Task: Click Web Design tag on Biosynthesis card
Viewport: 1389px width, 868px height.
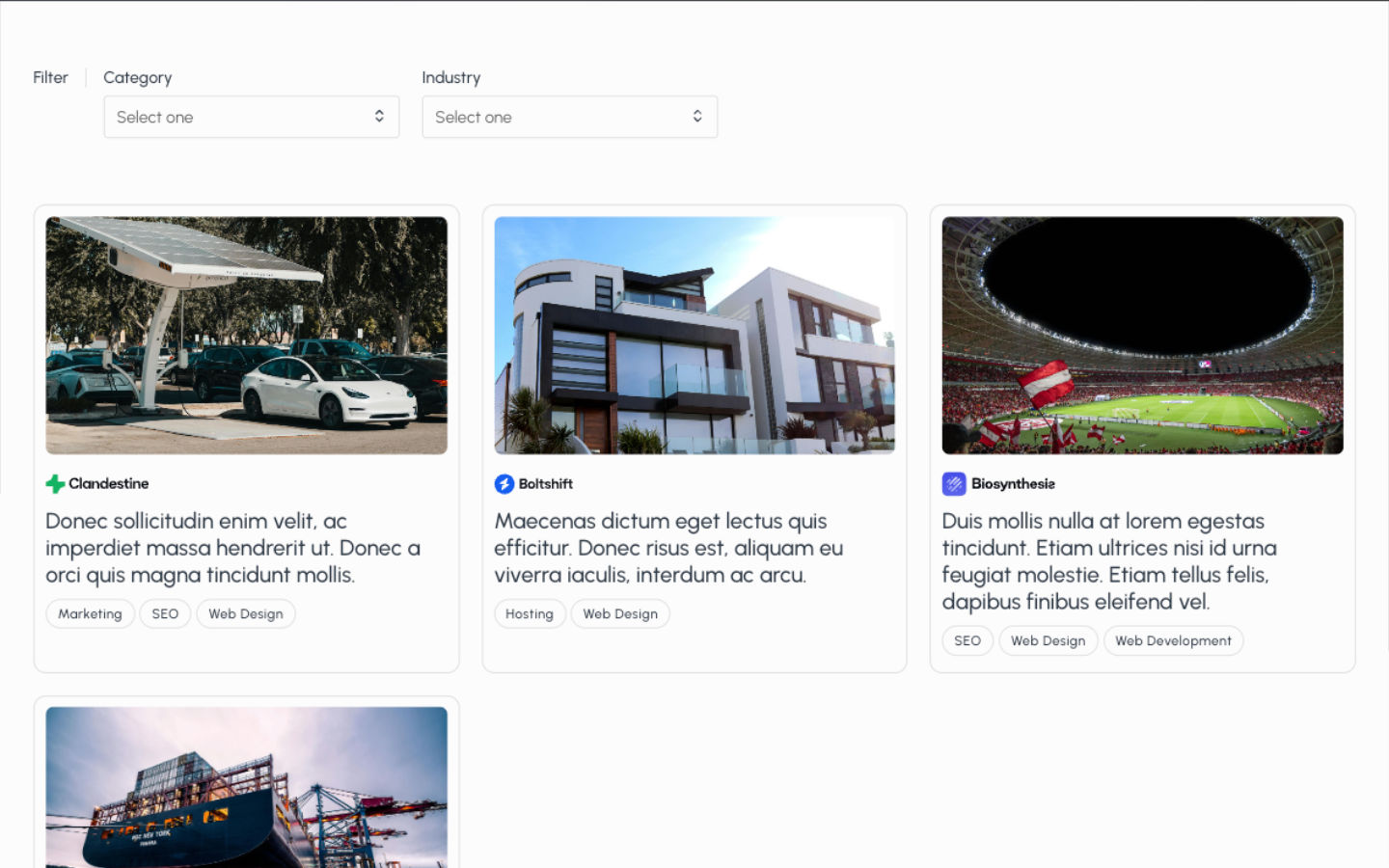Action: tap(1048, 641)
